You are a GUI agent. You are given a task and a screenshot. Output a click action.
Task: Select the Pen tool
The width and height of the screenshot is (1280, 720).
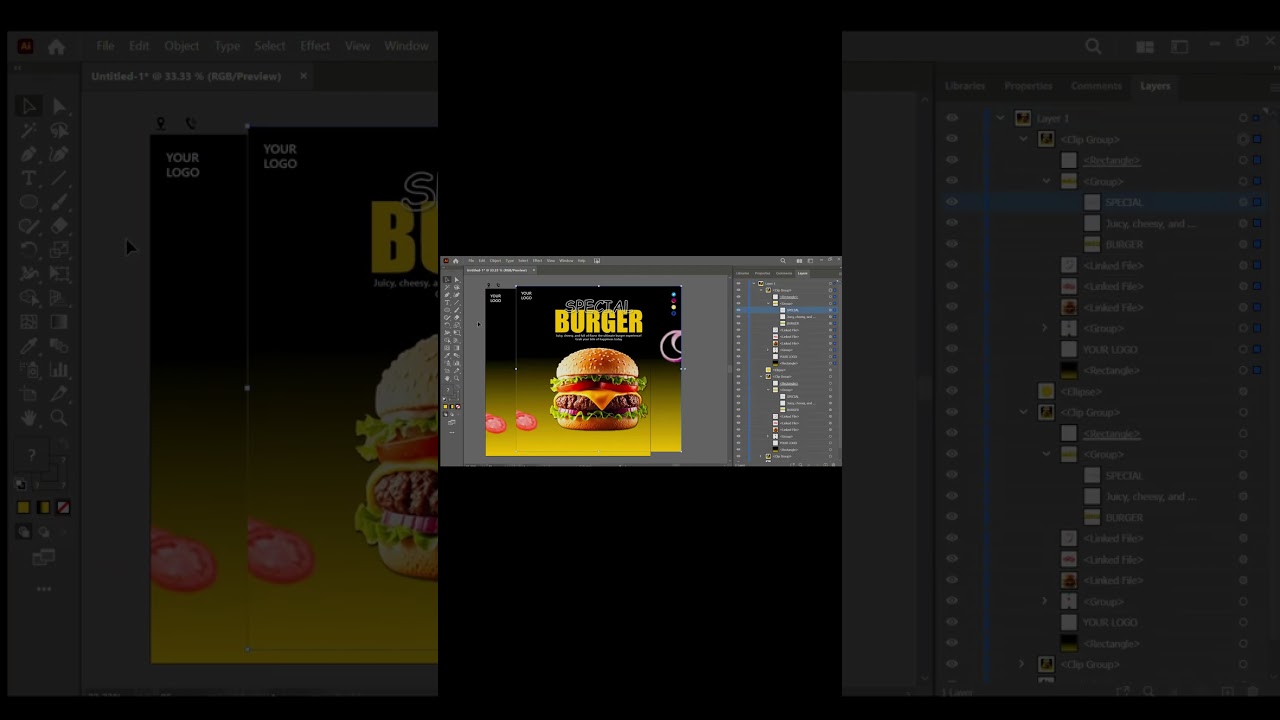click(29, 154)
